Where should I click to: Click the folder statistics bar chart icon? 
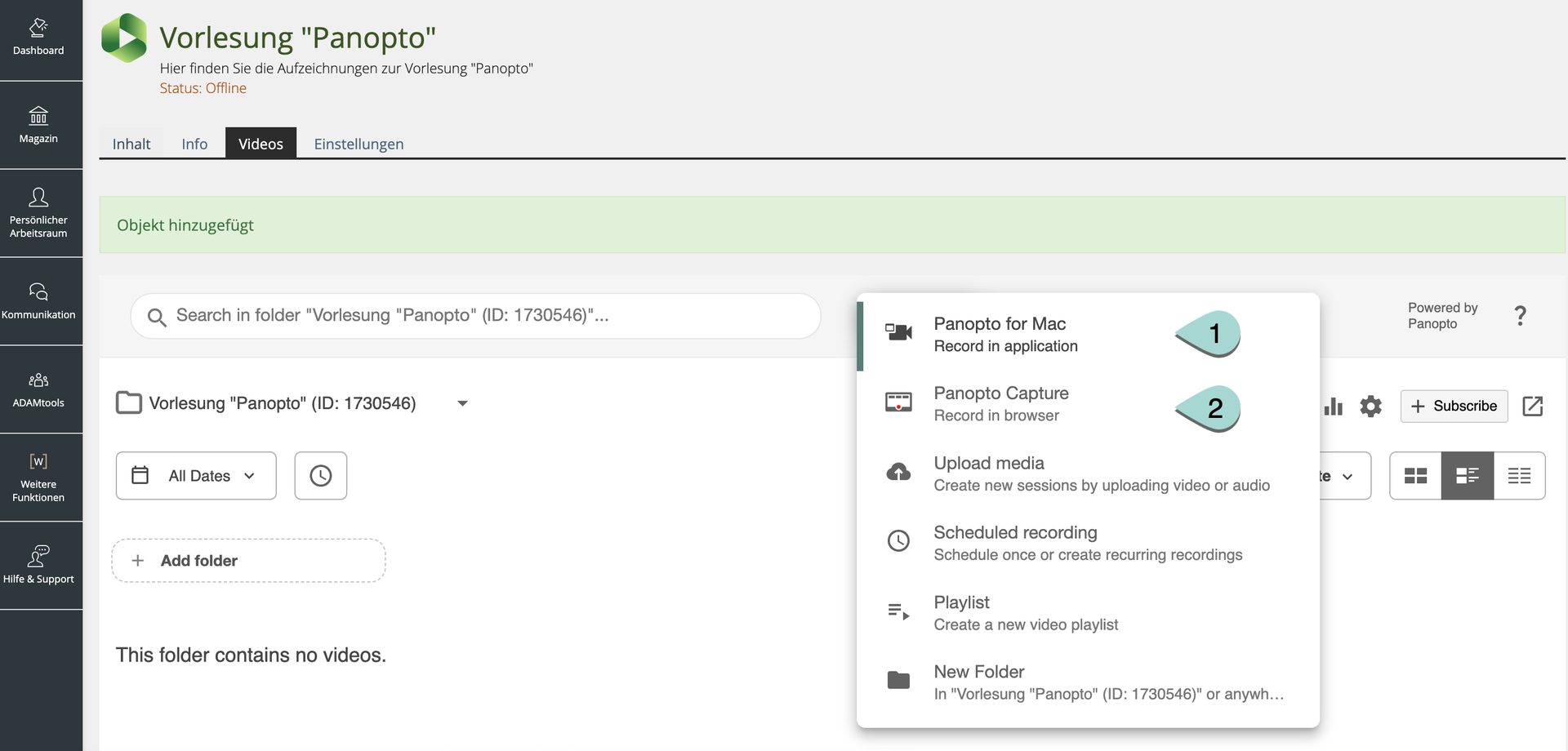[1333, 407]
